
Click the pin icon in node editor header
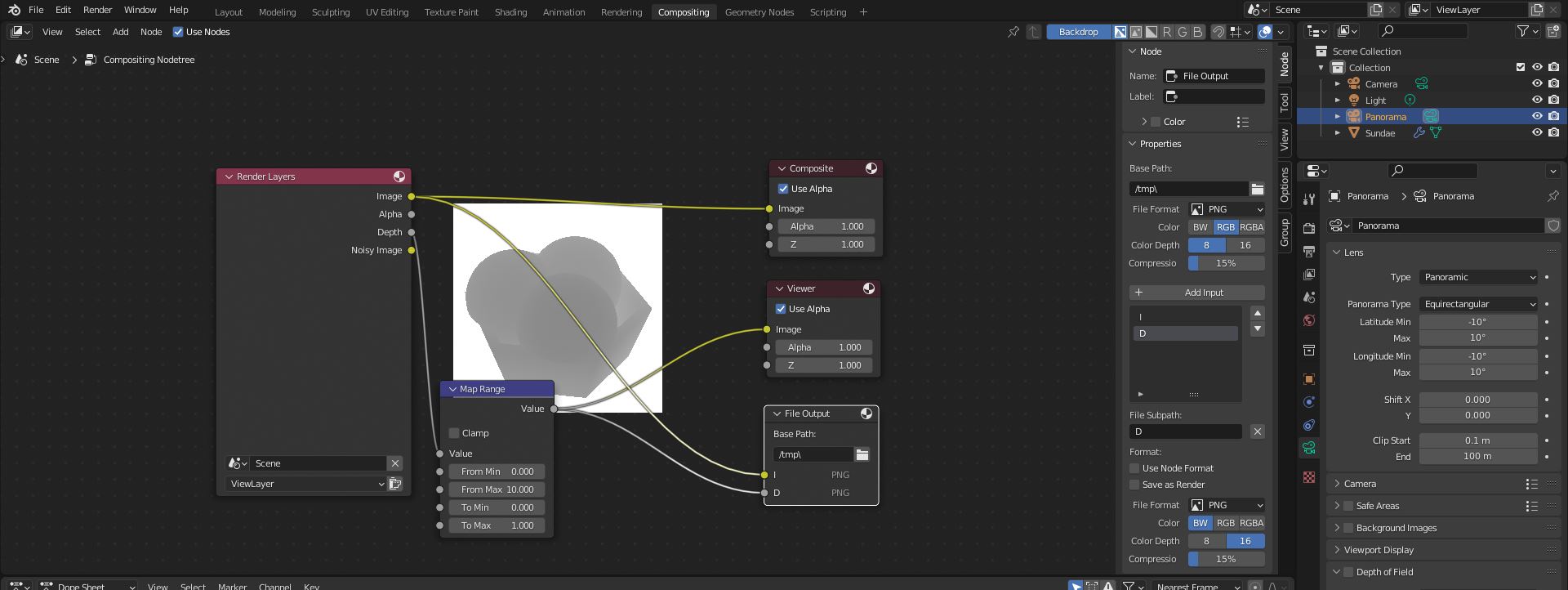(x=1013, y=32)
